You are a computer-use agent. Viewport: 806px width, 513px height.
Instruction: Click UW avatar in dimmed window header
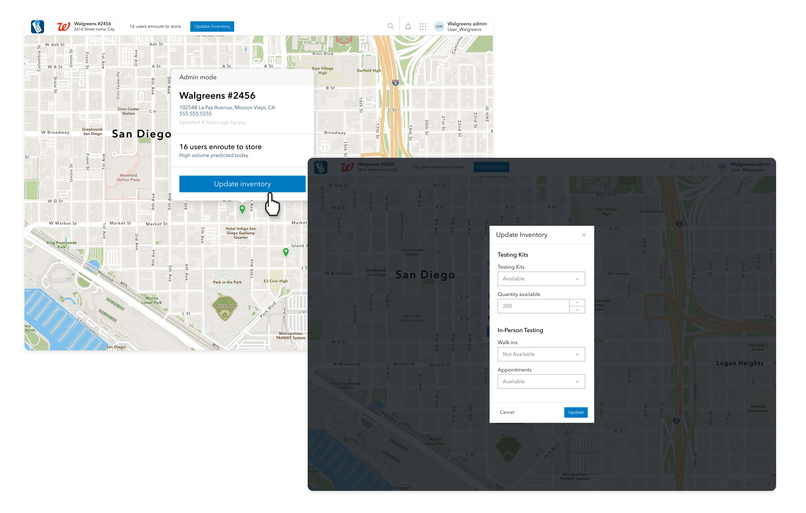point(722,167)
